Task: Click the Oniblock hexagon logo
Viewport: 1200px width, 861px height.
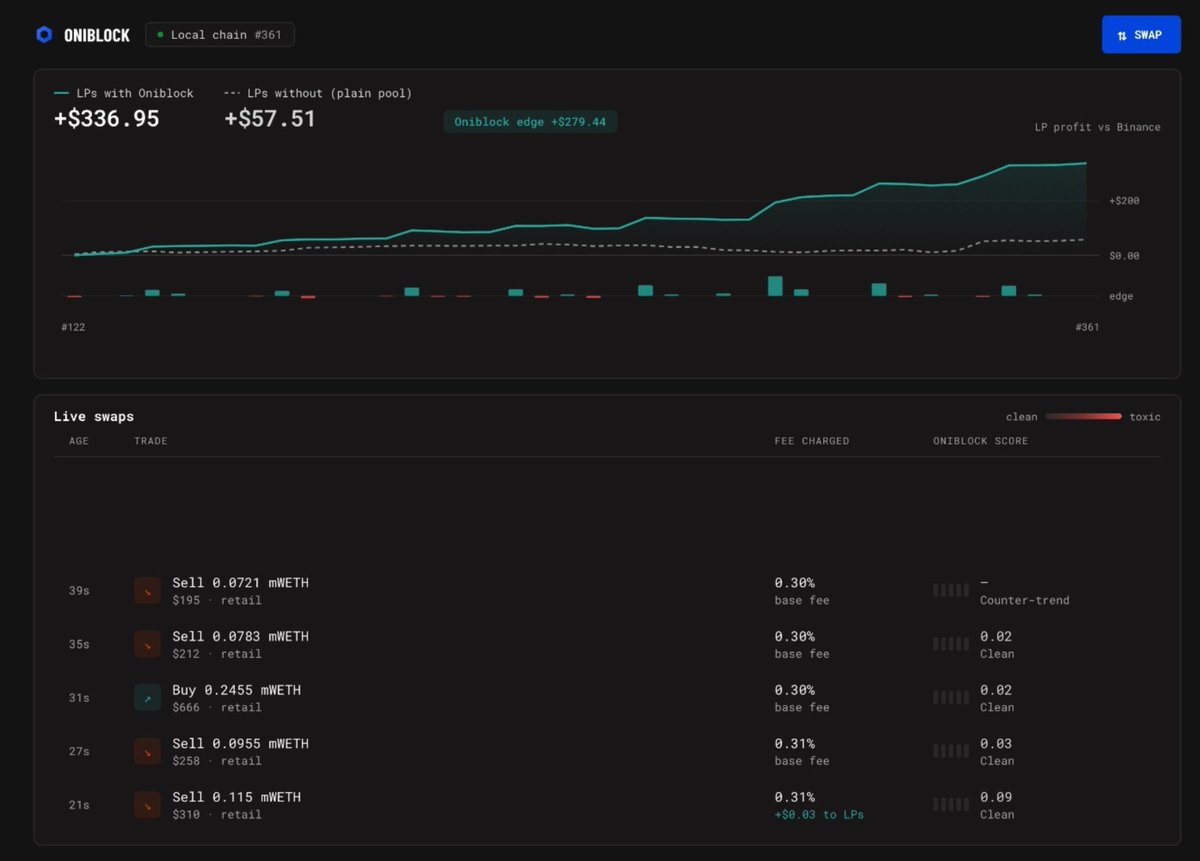Action: 44,35
